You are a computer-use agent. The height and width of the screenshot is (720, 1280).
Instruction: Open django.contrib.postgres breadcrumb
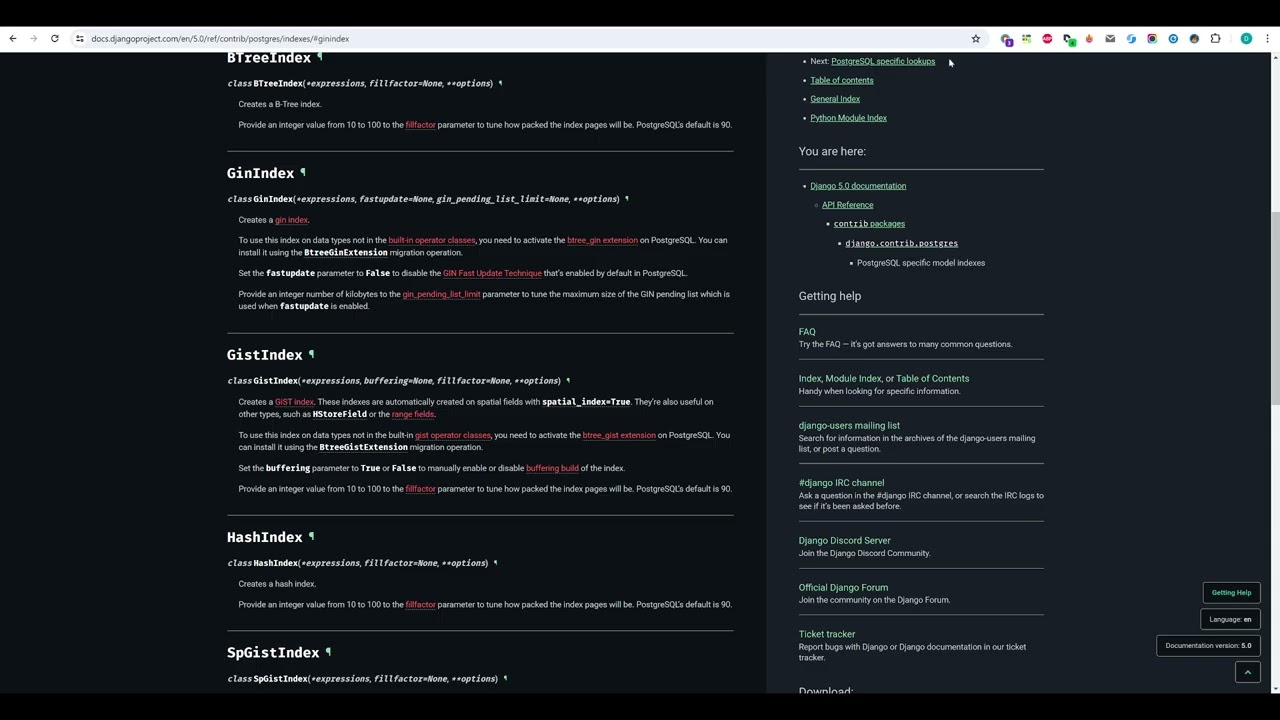901,243
